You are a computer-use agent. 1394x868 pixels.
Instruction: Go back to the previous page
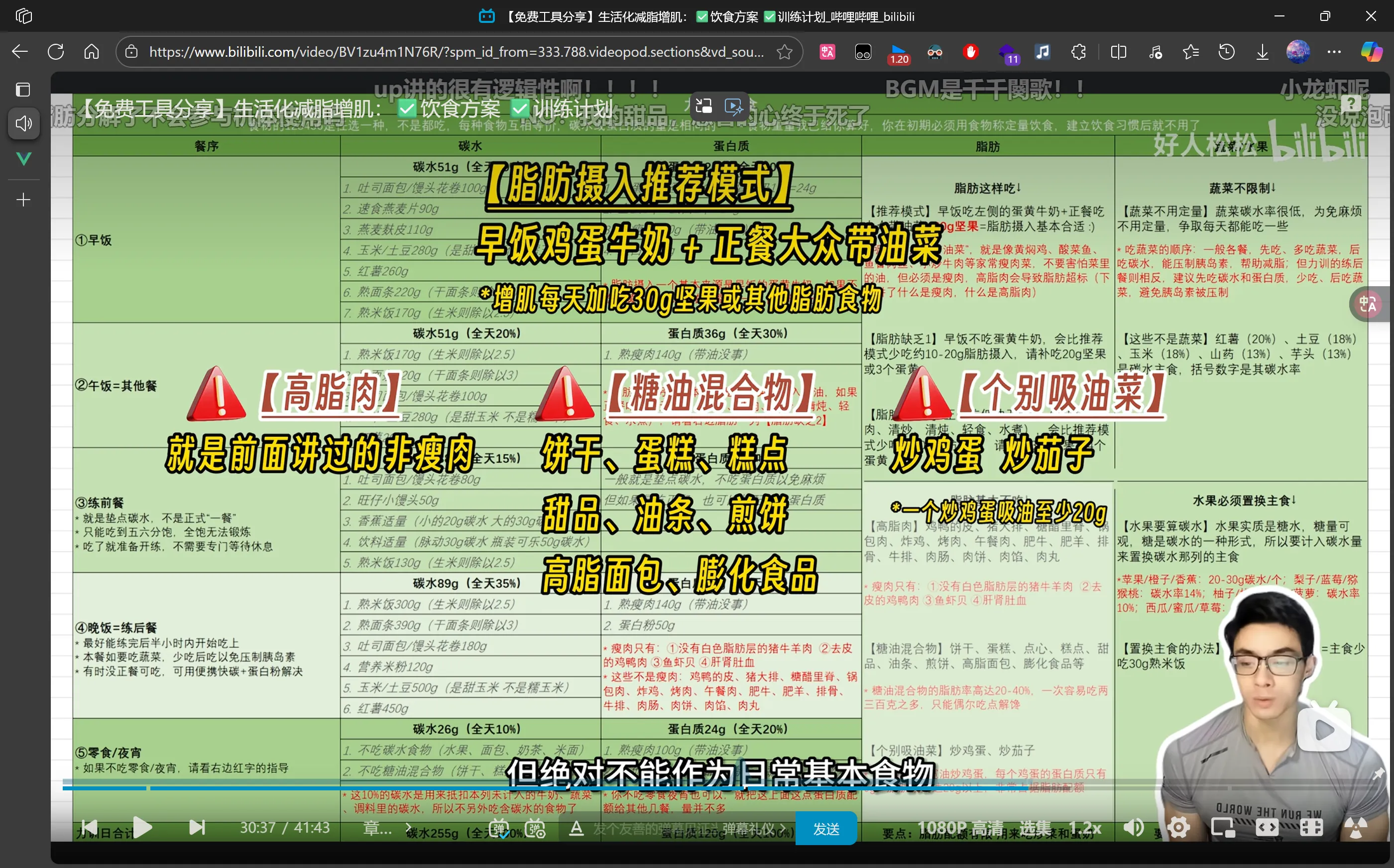pyautogui.click(x=20, y=52)
